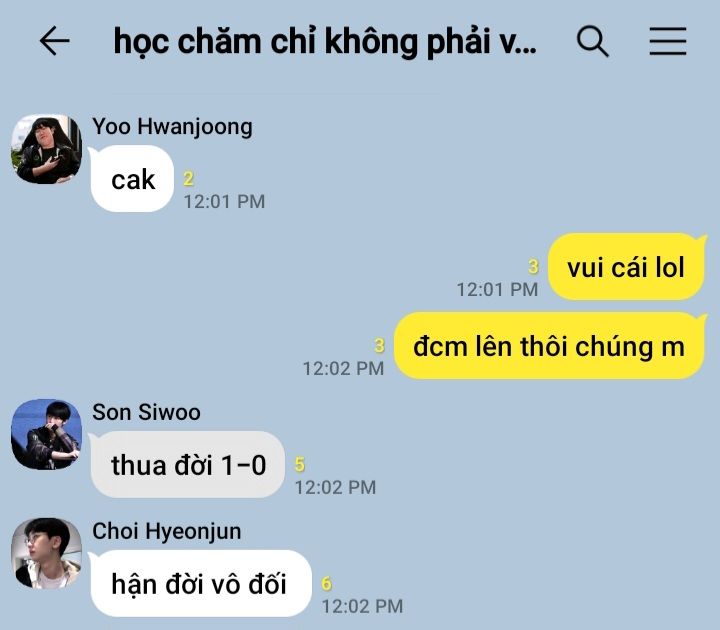Select the 'thua đời 1-0' message bubble

pyautogui.click(x=187, y=465)
